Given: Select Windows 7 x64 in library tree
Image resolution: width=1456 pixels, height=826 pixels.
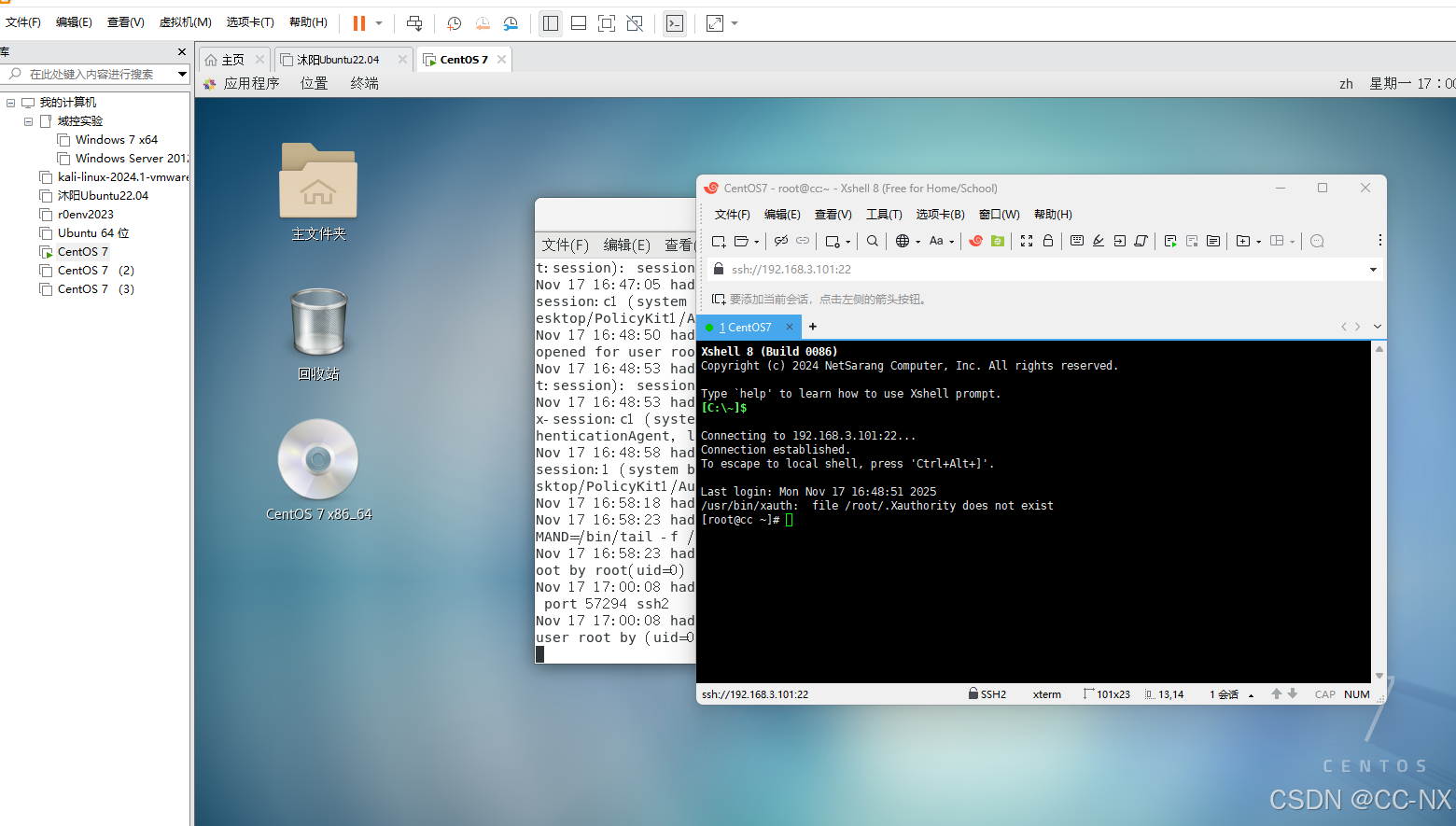Looking at the screenshot, I should [x=117, y=140].
